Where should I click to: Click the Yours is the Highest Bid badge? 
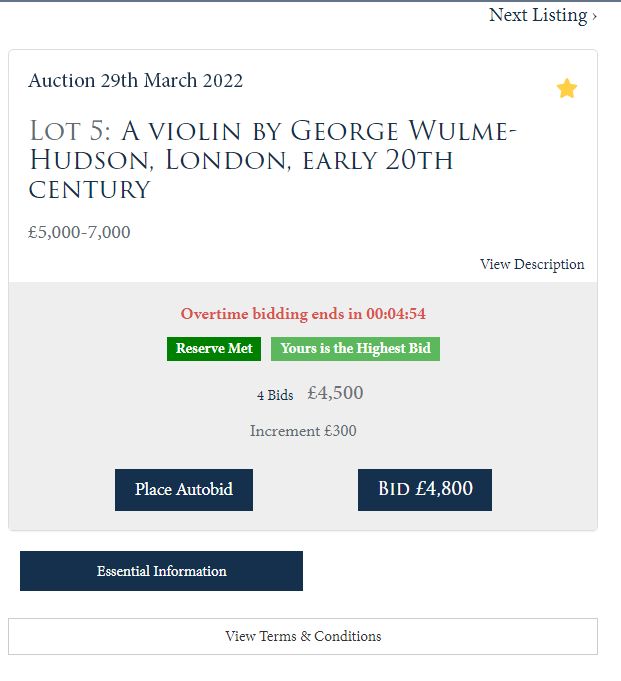click(x=355, y=349)
